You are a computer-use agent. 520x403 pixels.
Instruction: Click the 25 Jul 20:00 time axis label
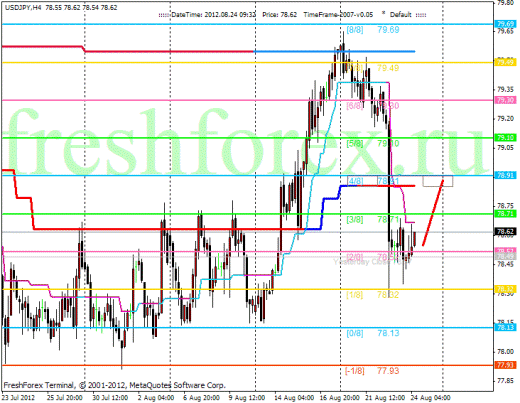pyautogui.click(x=65, y=398)
